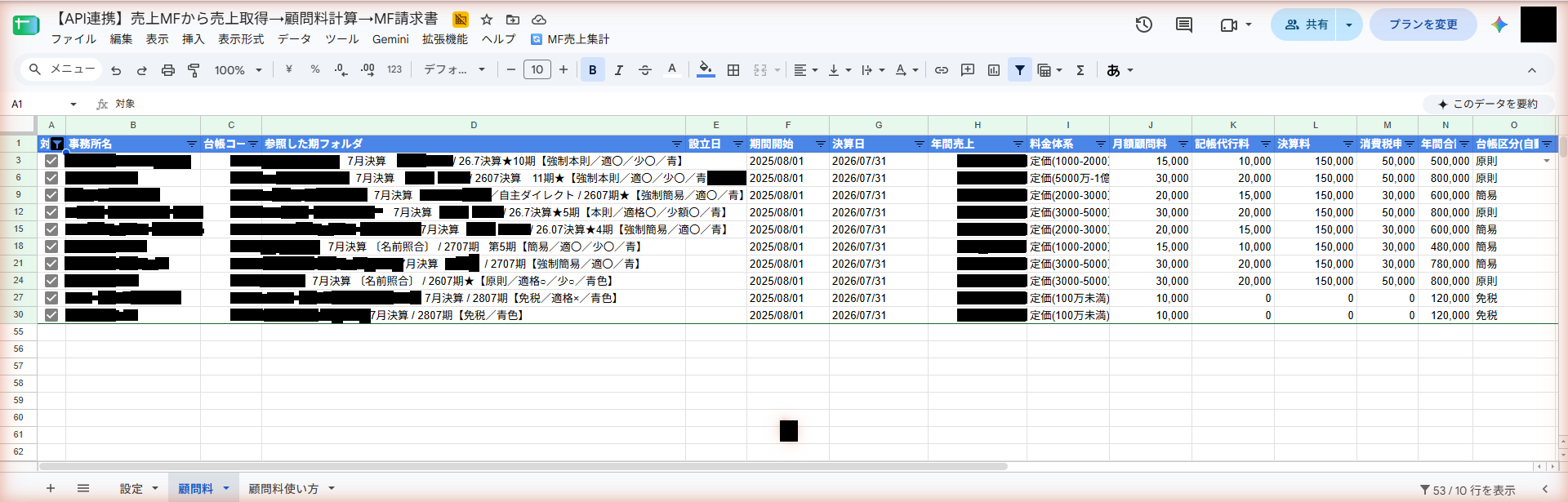Toggle the filter button in toolbar
Screen dimensions: 1568x502
[x=1020, y=70]
